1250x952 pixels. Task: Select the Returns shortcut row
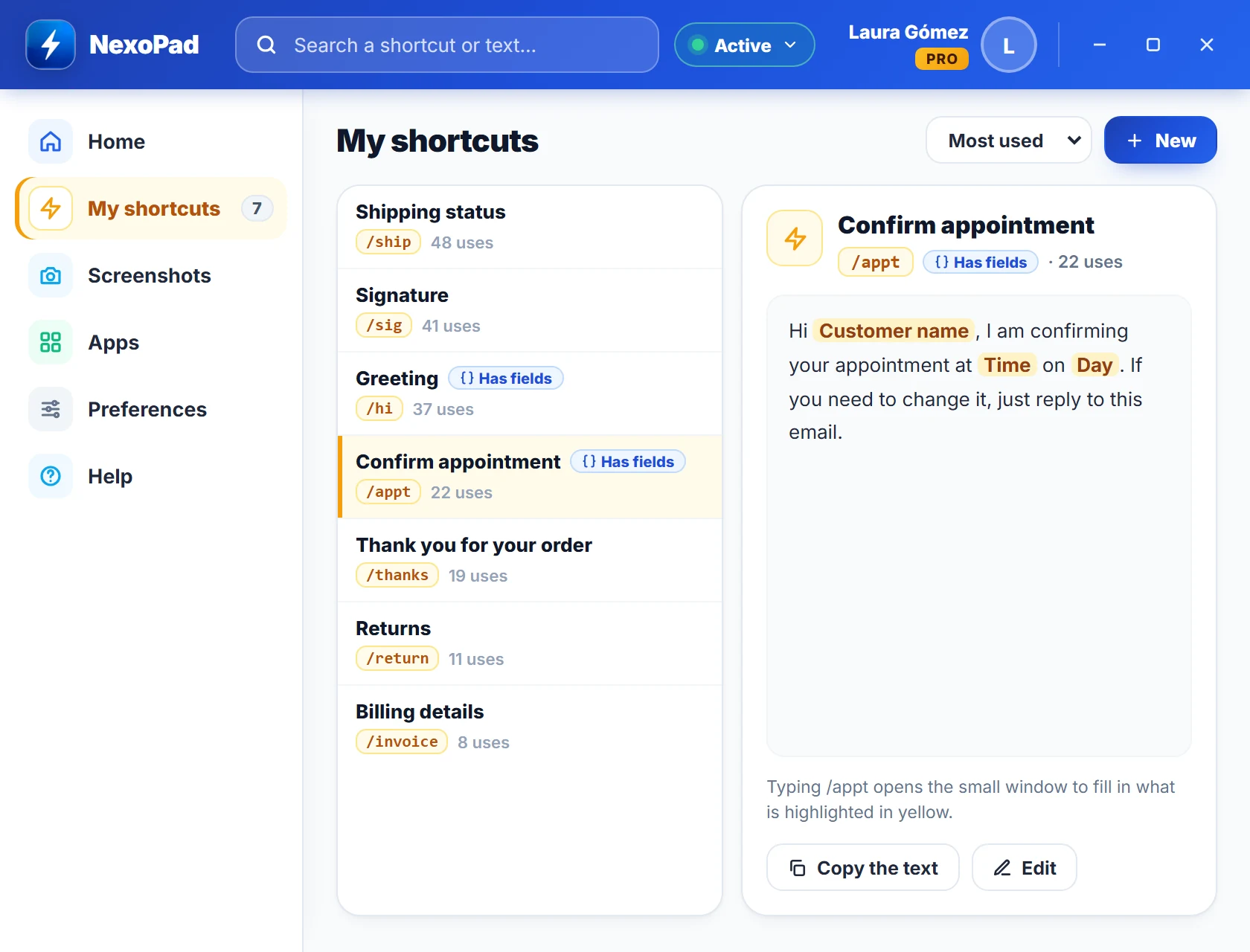530,643
